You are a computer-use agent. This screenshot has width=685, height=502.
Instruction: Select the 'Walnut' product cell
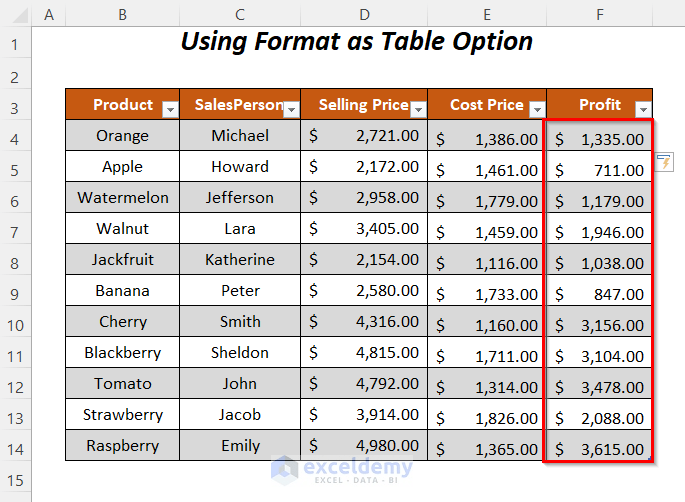(123, 228)
